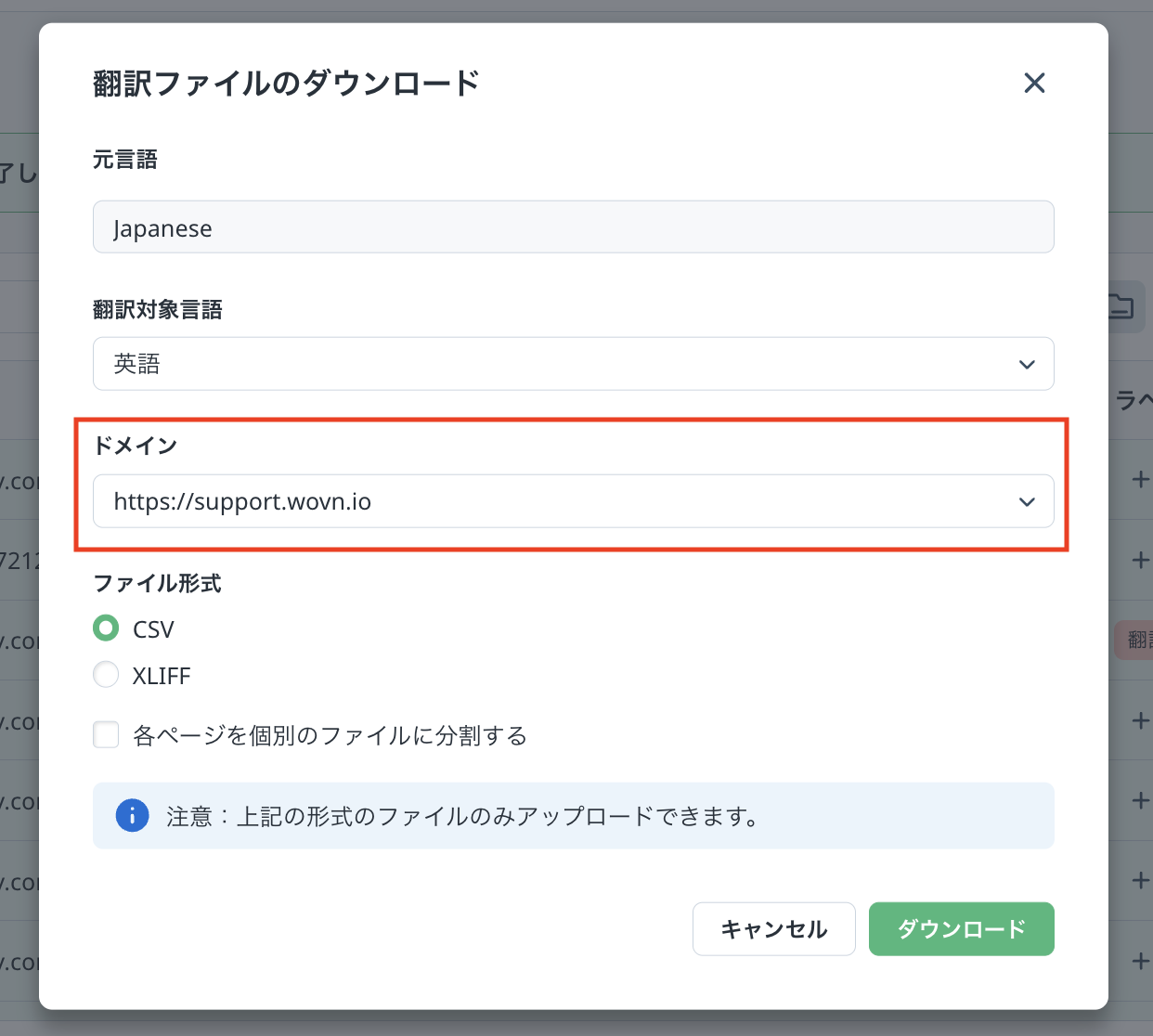Click the 翻訳ファイルのダウンロード dialog title
This screenshot has height=1036, width=1153.
tap(286, 84)
